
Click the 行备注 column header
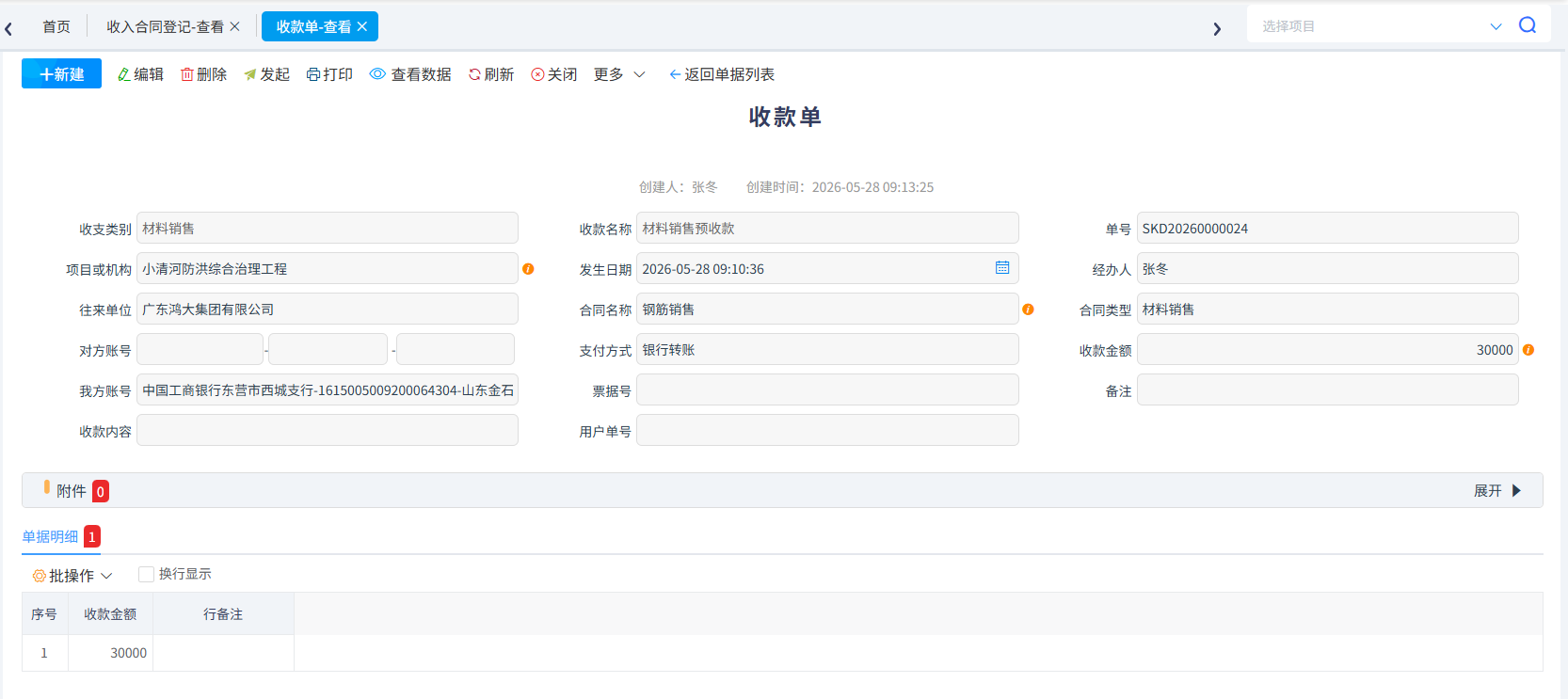[x=223, y=613]
